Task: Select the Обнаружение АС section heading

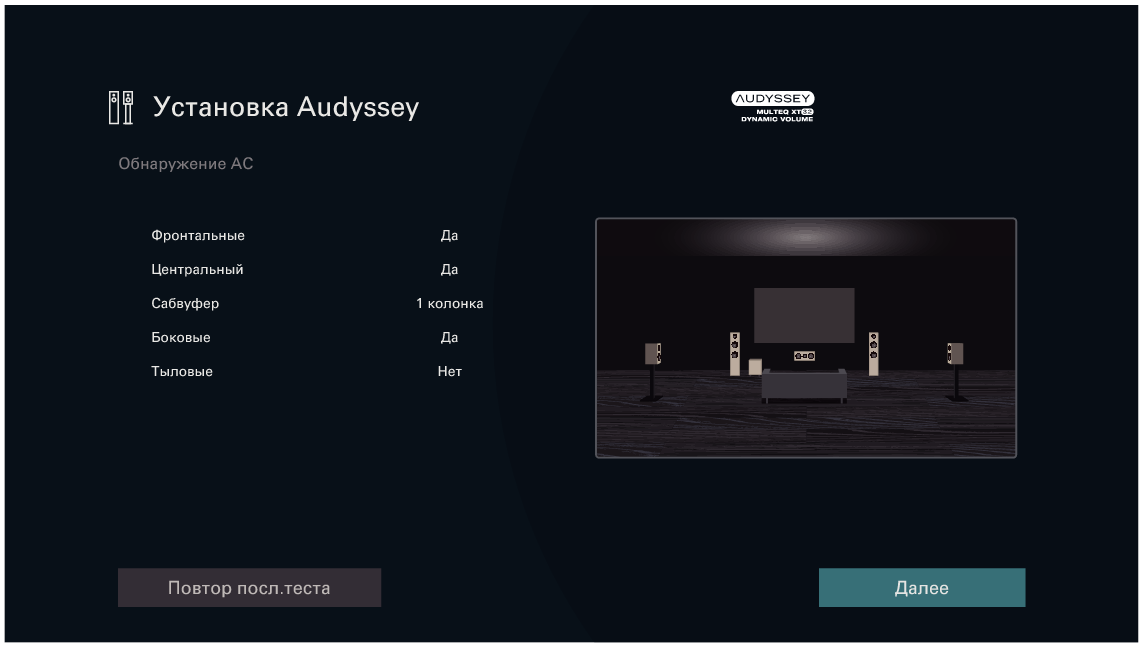Action: coord(185,163)
